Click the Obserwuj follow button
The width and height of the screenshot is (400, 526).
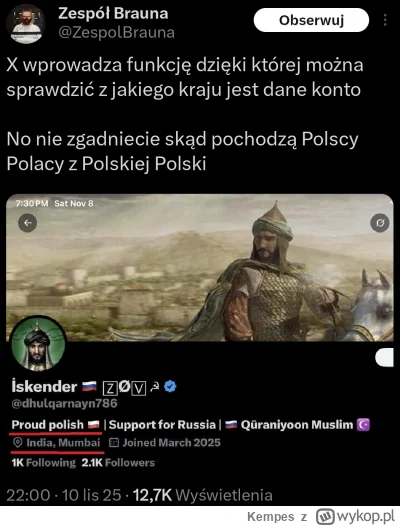(x=311, y=20)
